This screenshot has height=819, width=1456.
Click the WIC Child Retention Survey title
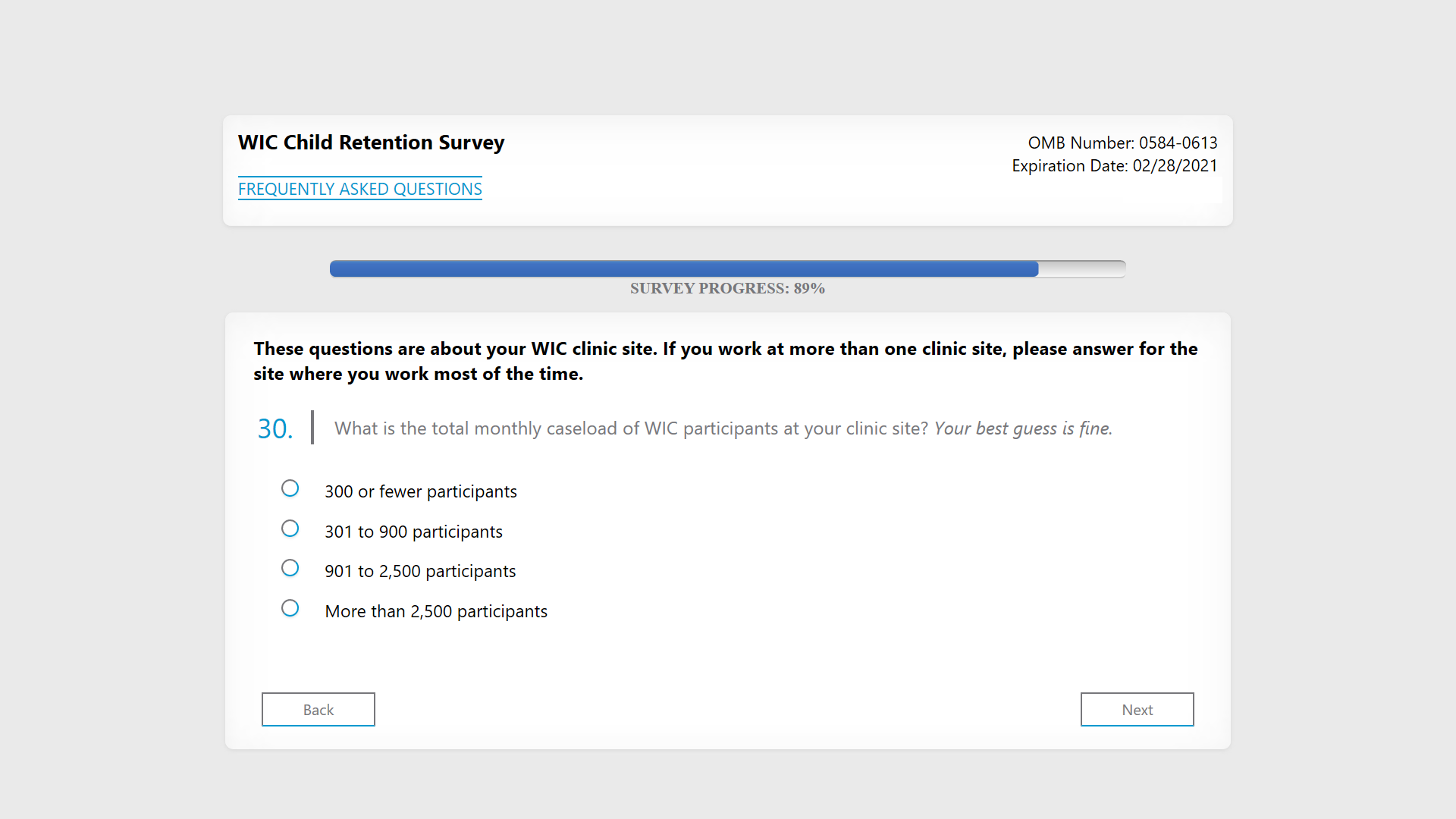(x=371, y=143)
